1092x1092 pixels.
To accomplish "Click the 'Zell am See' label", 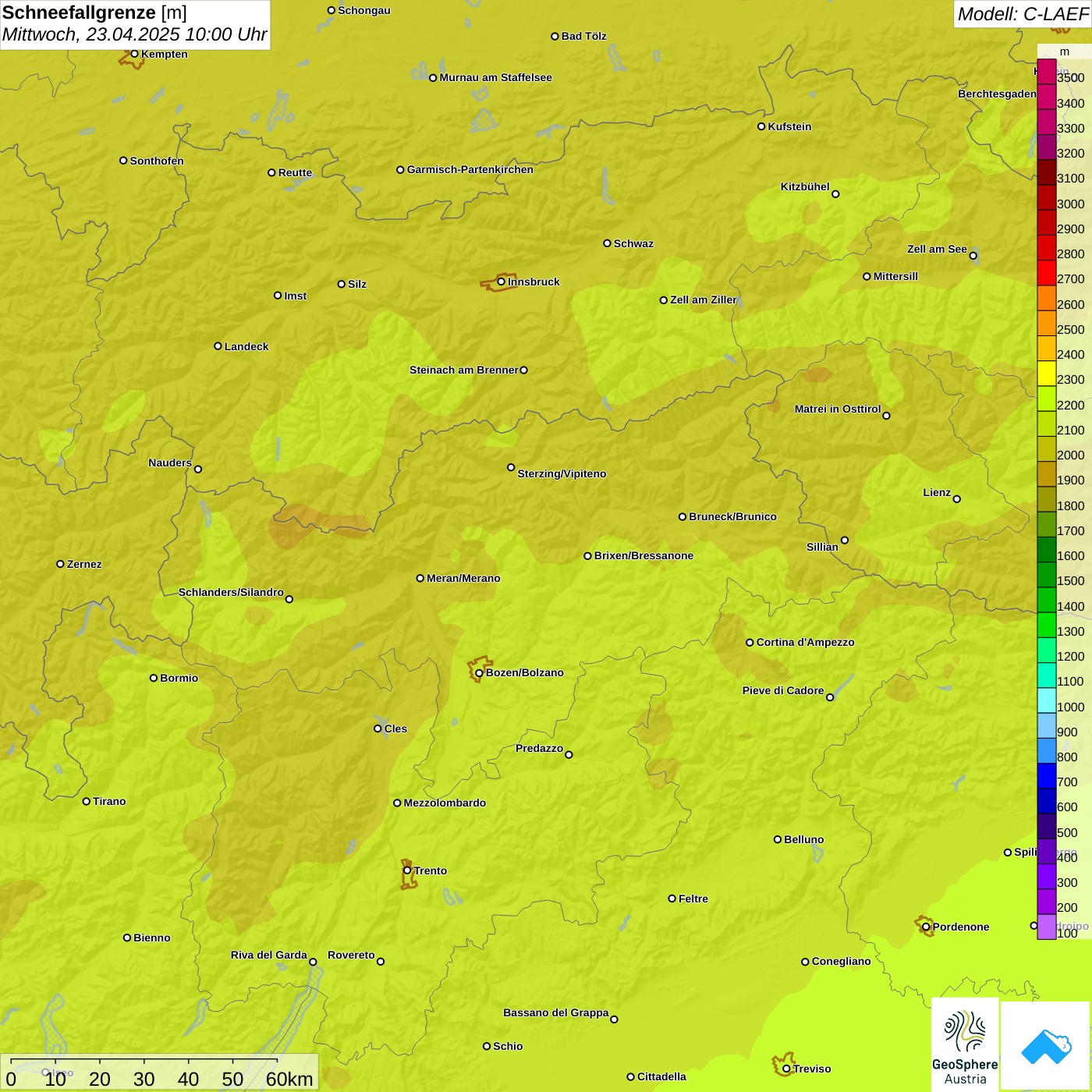I will (x=937, y=249).
